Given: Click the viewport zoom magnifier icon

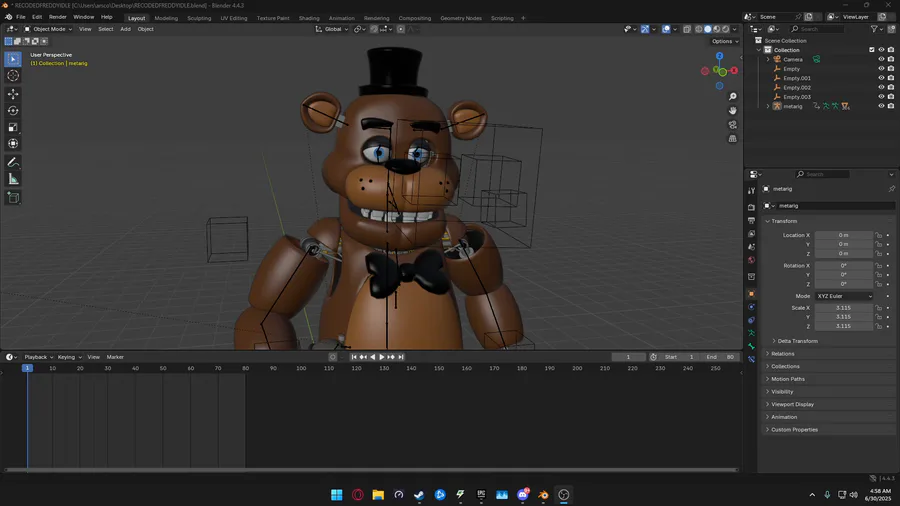Looking at the screenshot, I should (732, 97).
